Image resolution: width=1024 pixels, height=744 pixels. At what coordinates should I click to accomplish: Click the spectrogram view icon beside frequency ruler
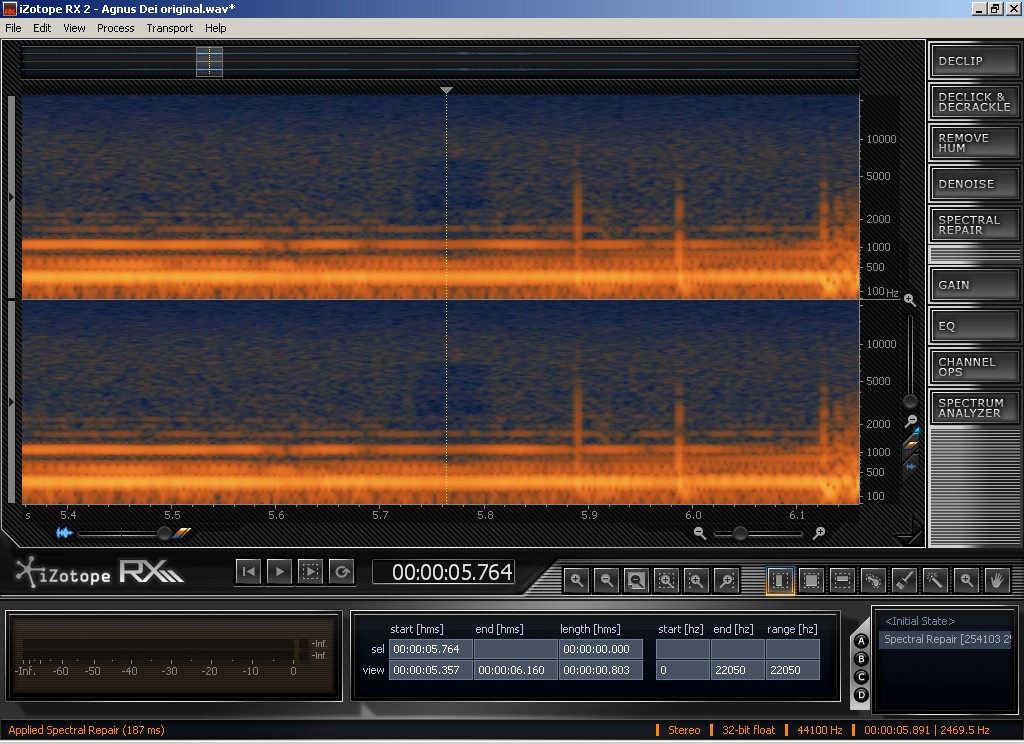pyautogui.click(x=911, y=446)
